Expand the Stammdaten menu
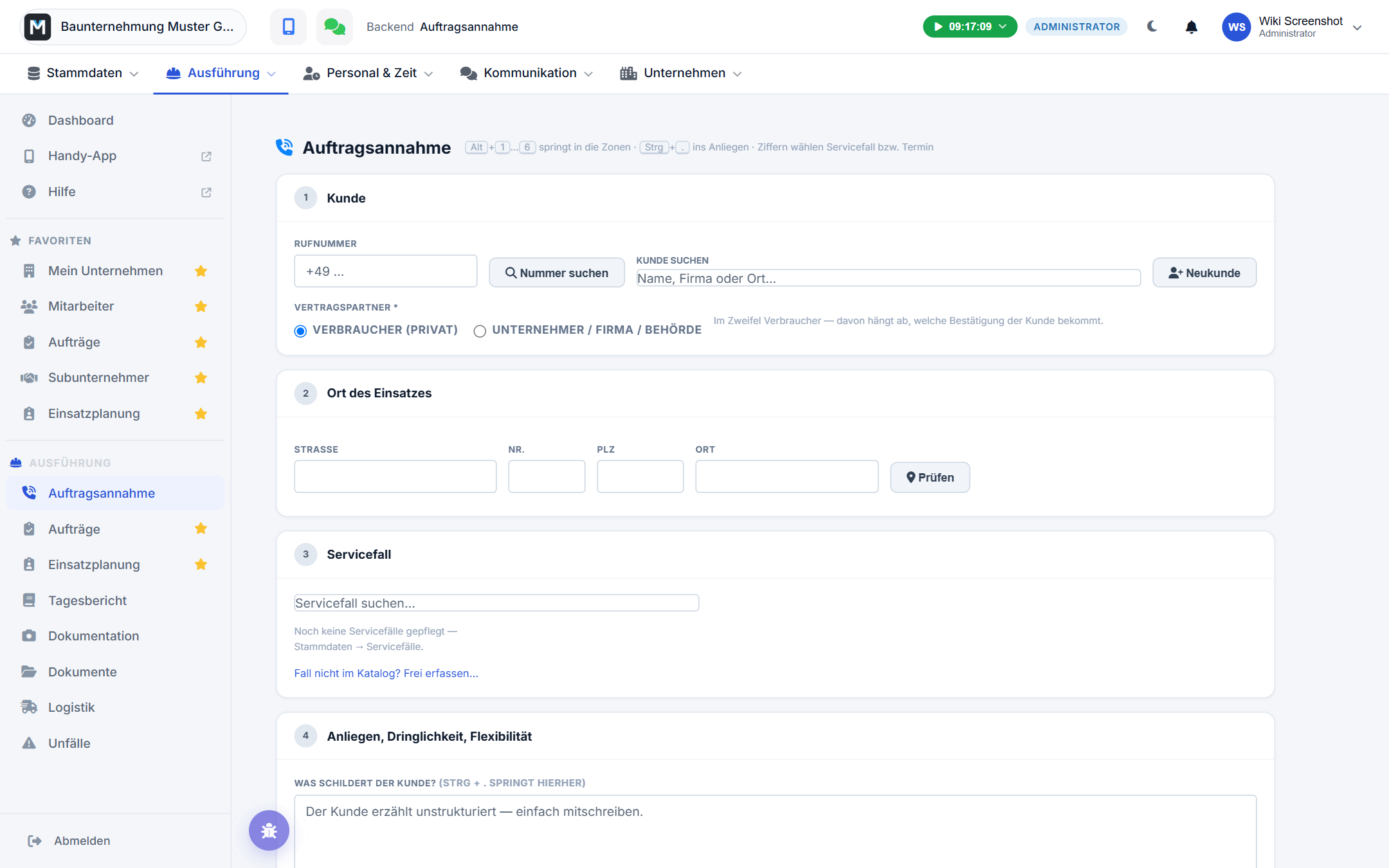The height and width of the screenshot is (868, 1389). tap(83, 73)
